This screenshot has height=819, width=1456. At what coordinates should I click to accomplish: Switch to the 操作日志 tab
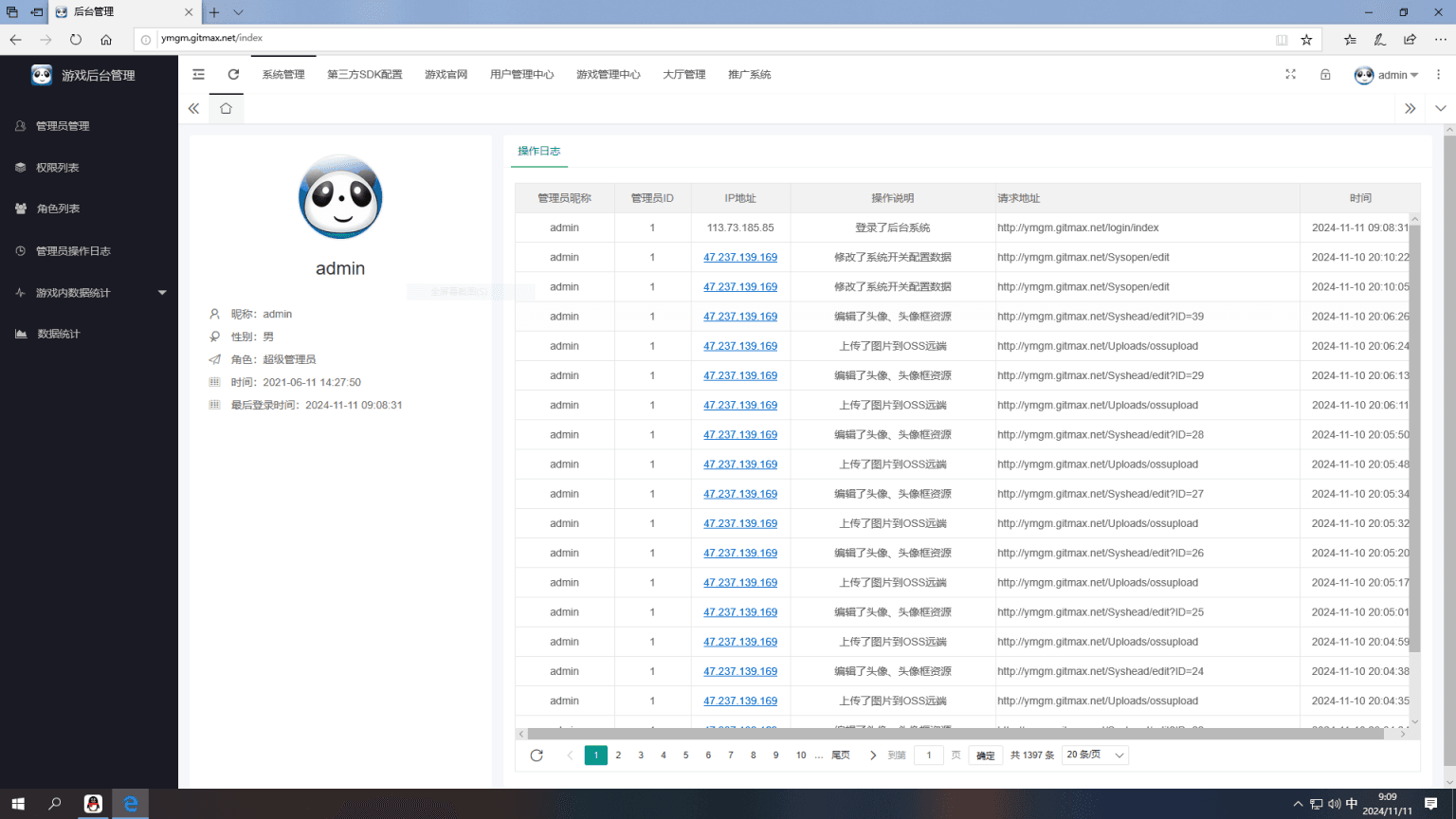point(539,150)
